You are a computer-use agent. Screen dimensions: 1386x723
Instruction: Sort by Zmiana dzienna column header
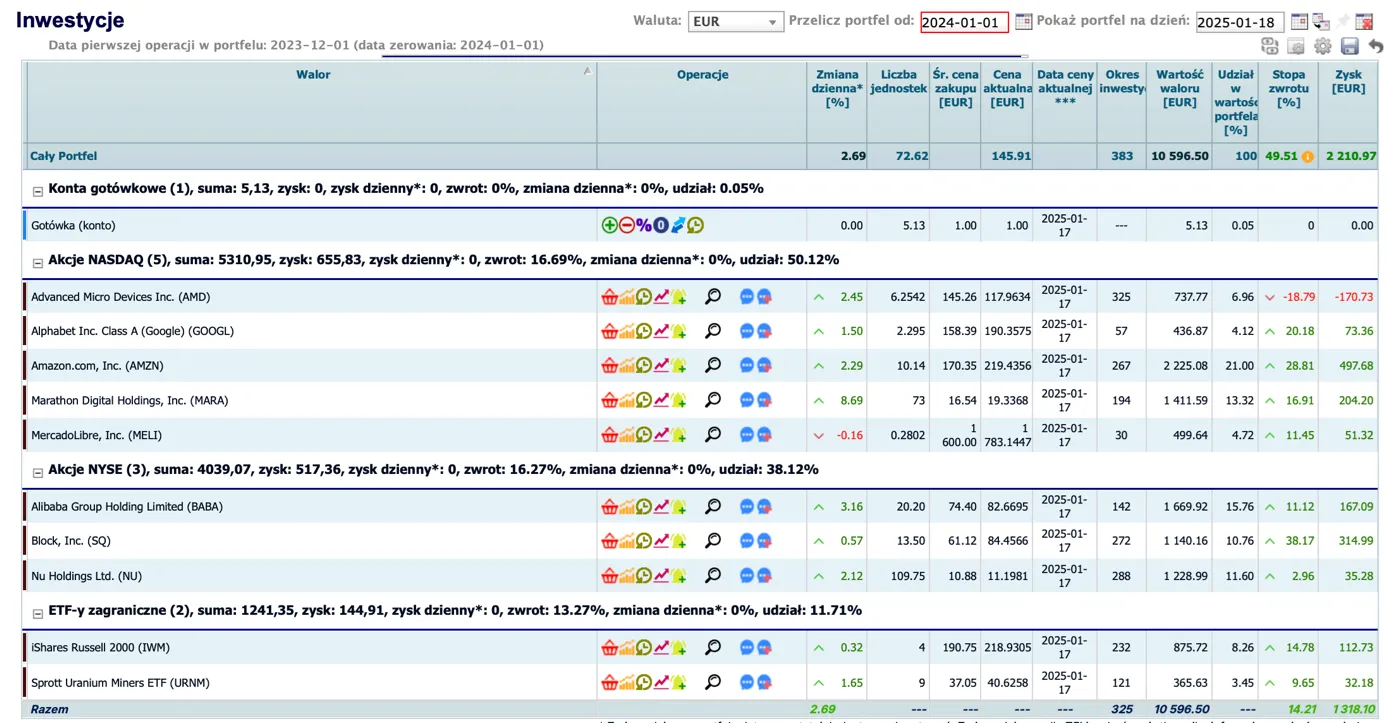(x=837, y=88)
